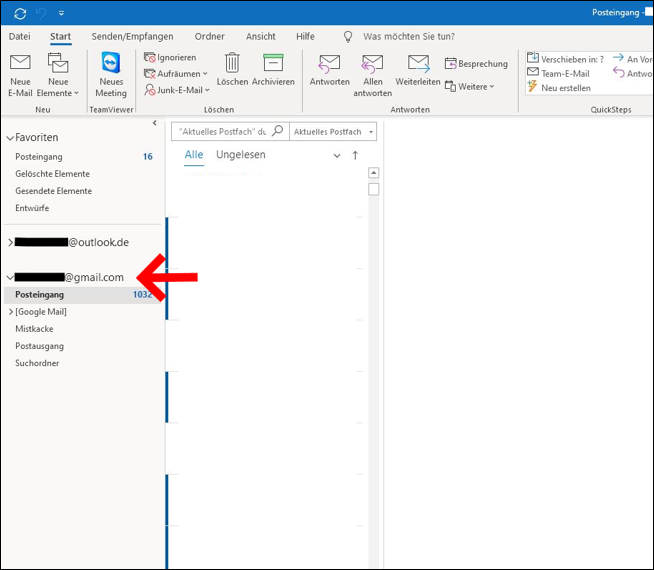Open the Hilfe ribbon tab

tap(305, 37)
